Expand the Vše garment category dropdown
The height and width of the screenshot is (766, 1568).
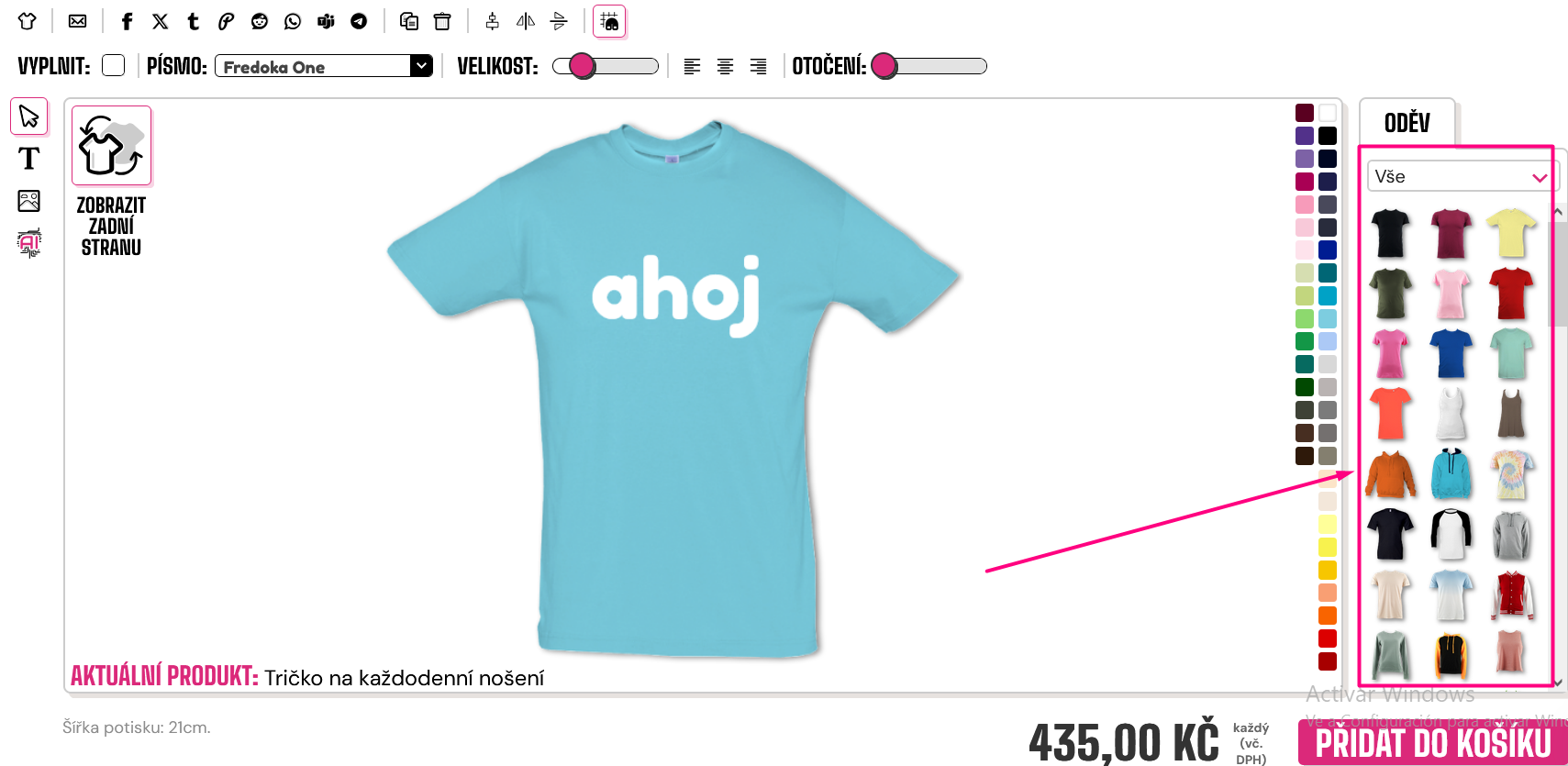coord(1462,176)
